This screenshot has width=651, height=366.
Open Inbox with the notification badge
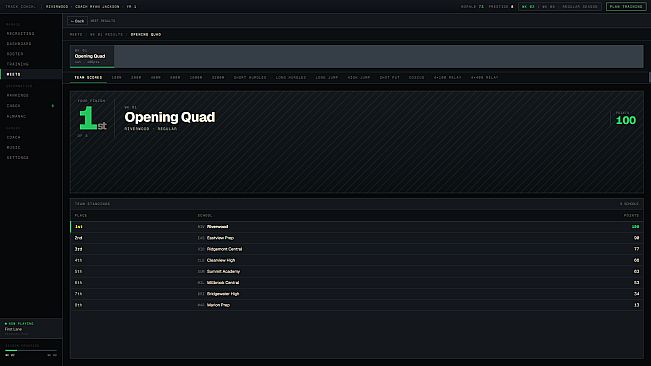(x=31, y=106)
